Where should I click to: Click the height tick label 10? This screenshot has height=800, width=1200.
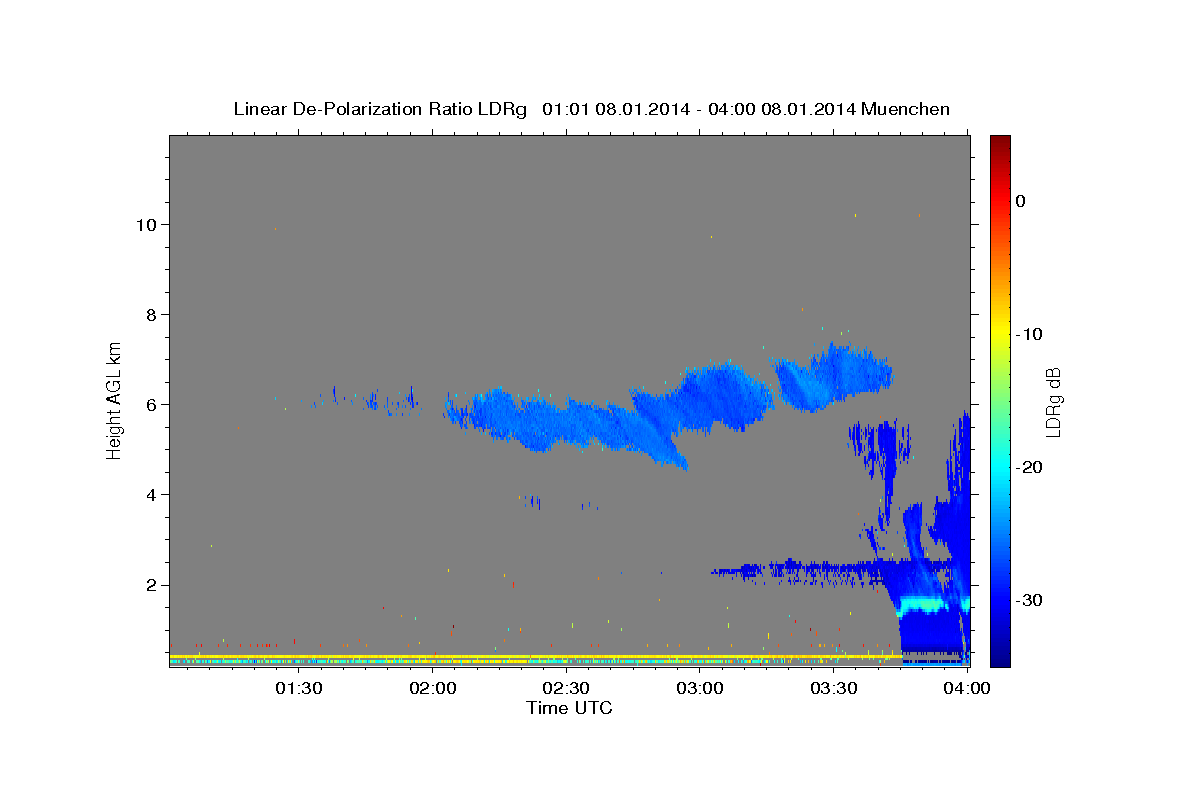[x=149, y=224]
